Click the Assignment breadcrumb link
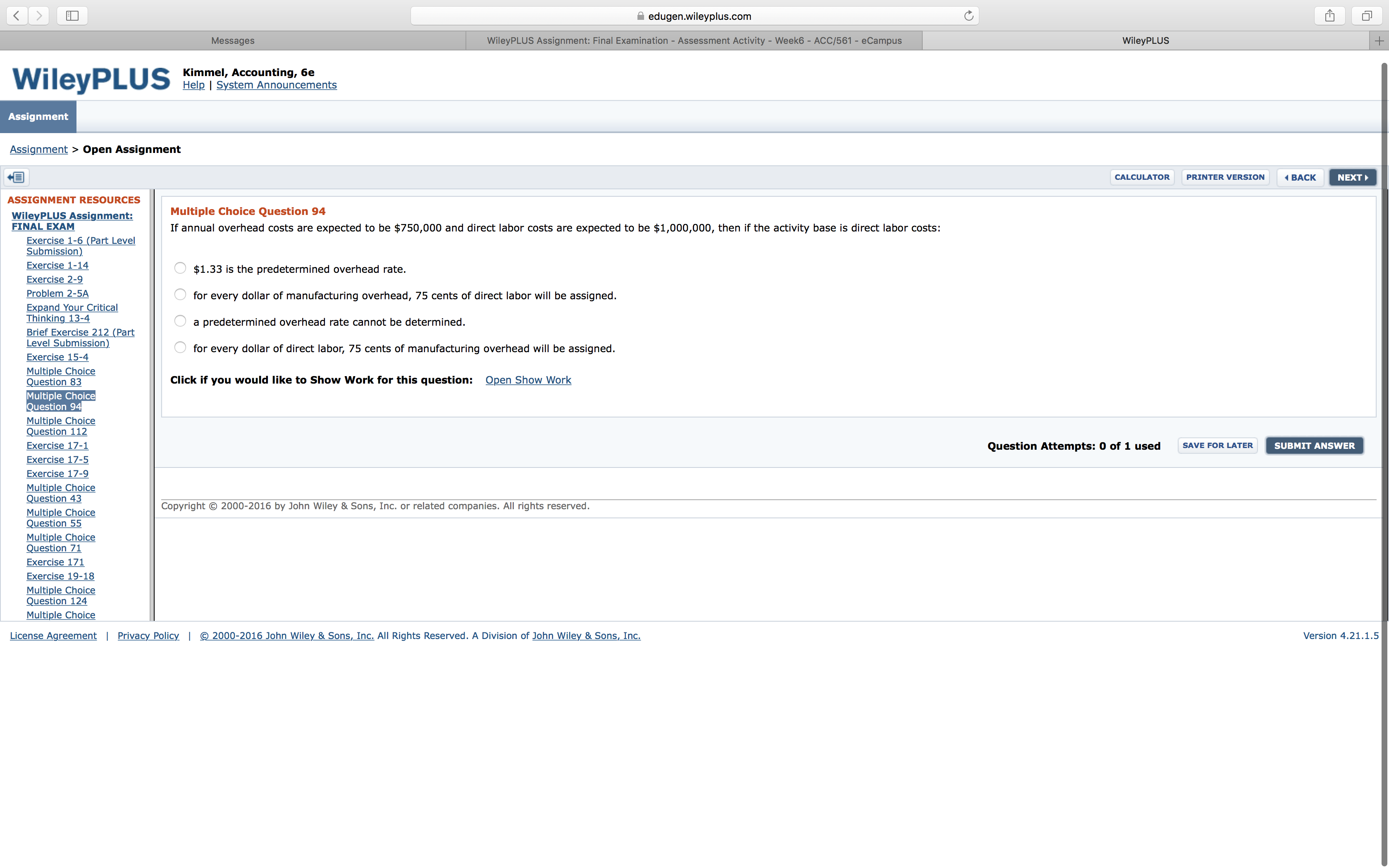 (x=38, y=149)
